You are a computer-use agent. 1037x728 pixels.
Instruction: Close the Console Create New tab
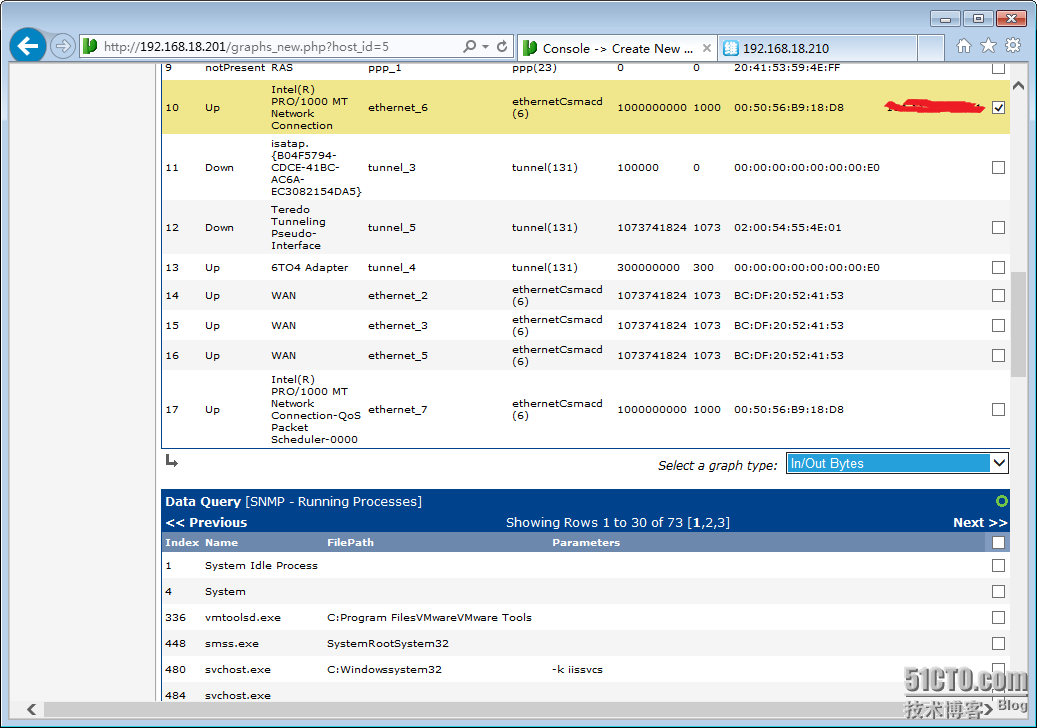pos(706,48)
